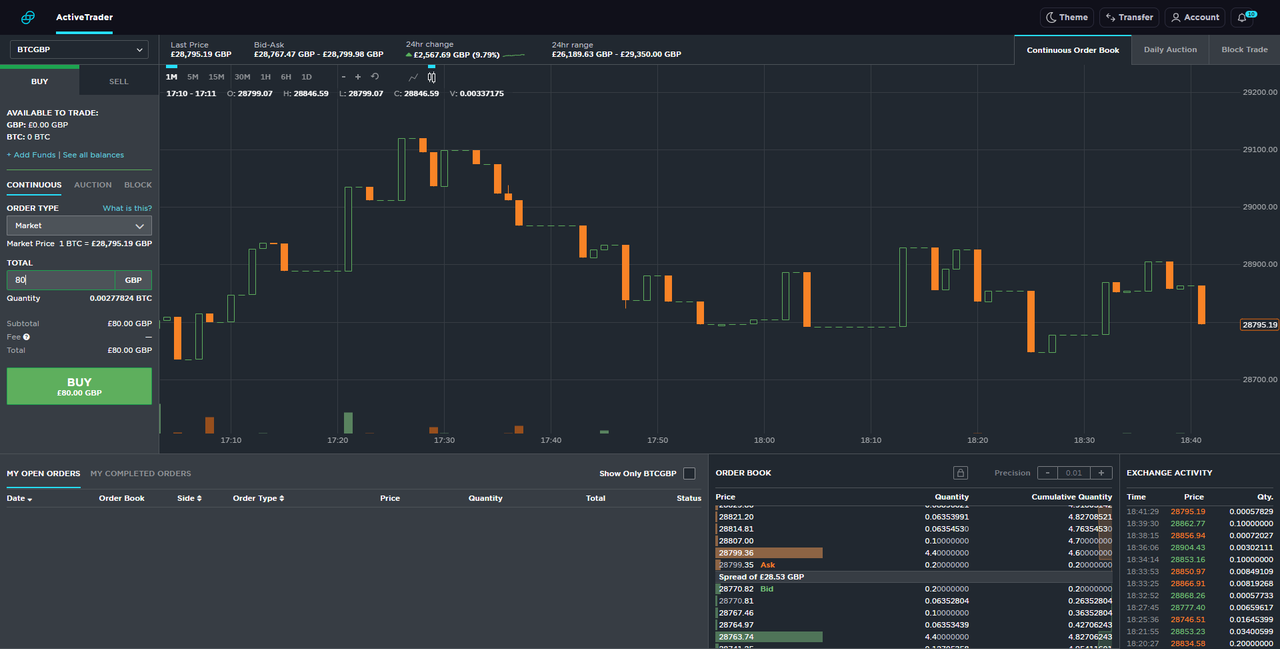Switch to line chart view
This screenshot has width=1280, height=649.
click(x=413, y=77)
